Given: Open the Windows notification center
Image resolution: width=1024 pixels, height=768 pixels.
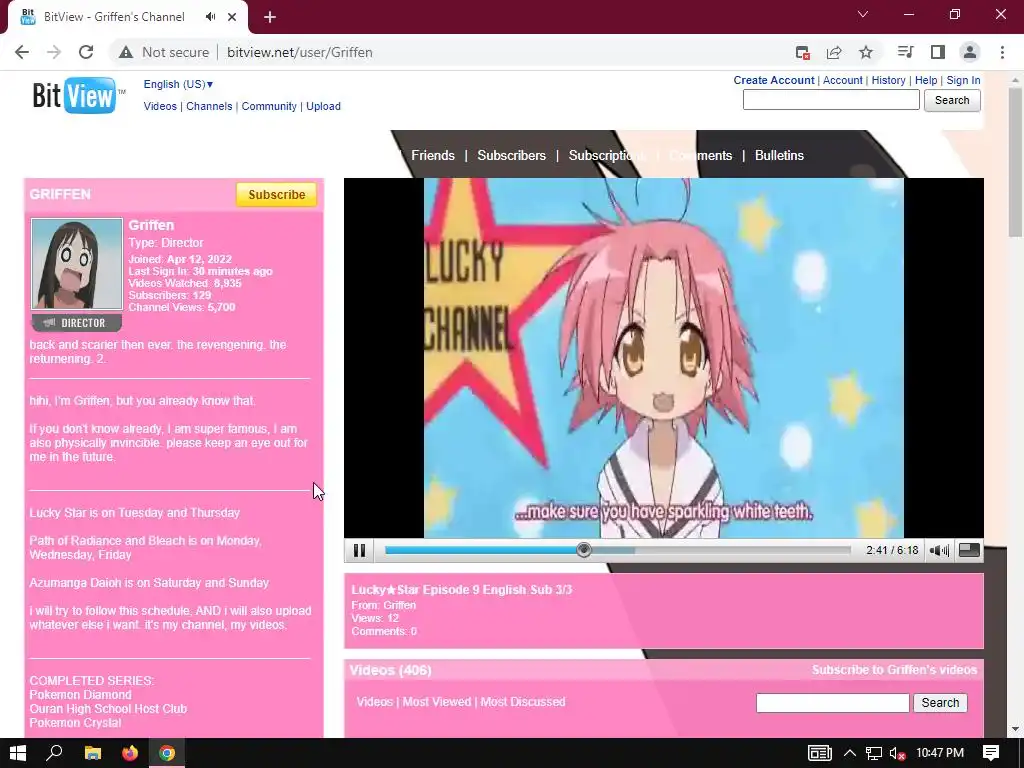Looking at the screenshot, I should tap(991, 753).
